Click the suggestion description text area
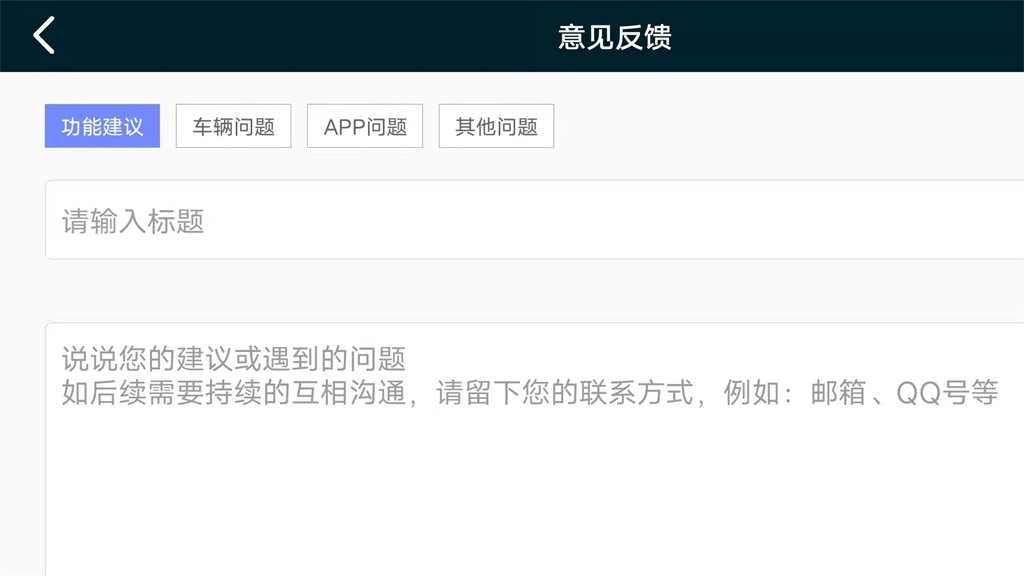Image resolution: width=1024 pixels, height=576 pixels. 534,449
